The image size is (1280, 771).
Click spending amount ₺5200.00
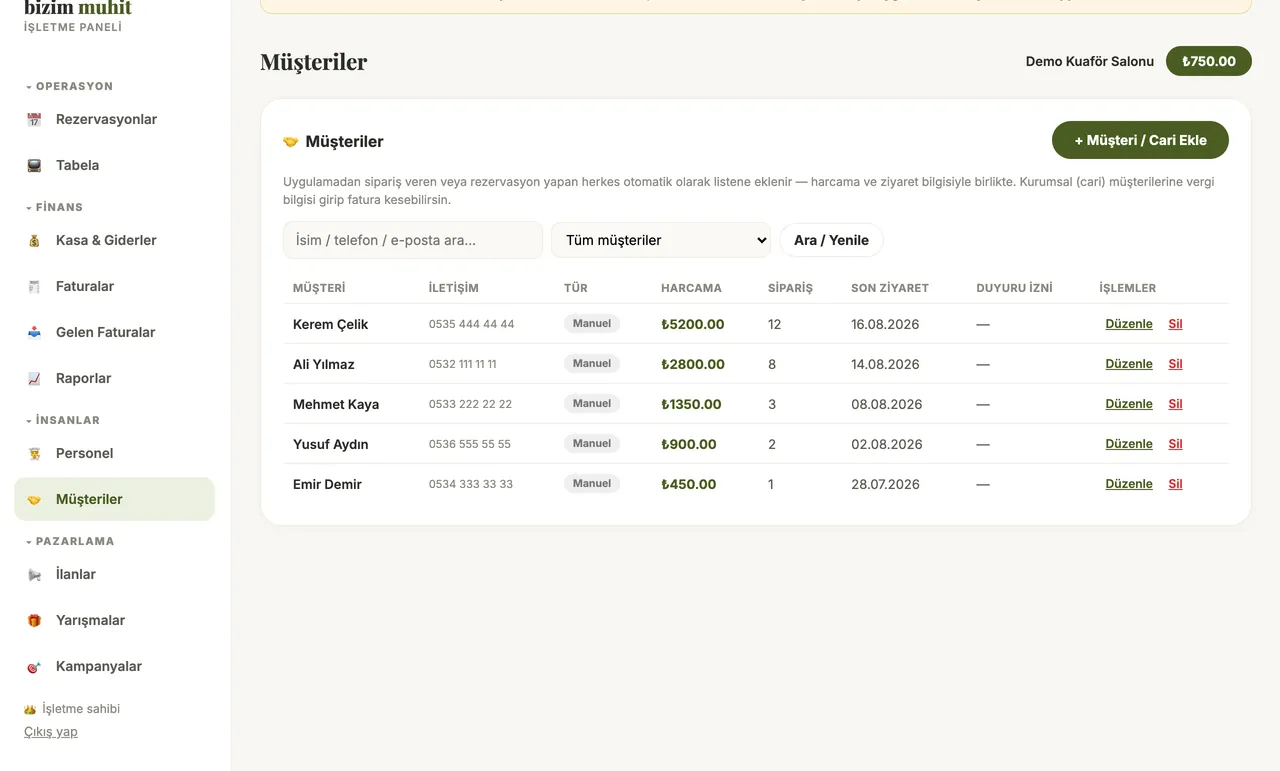[693, 324]
